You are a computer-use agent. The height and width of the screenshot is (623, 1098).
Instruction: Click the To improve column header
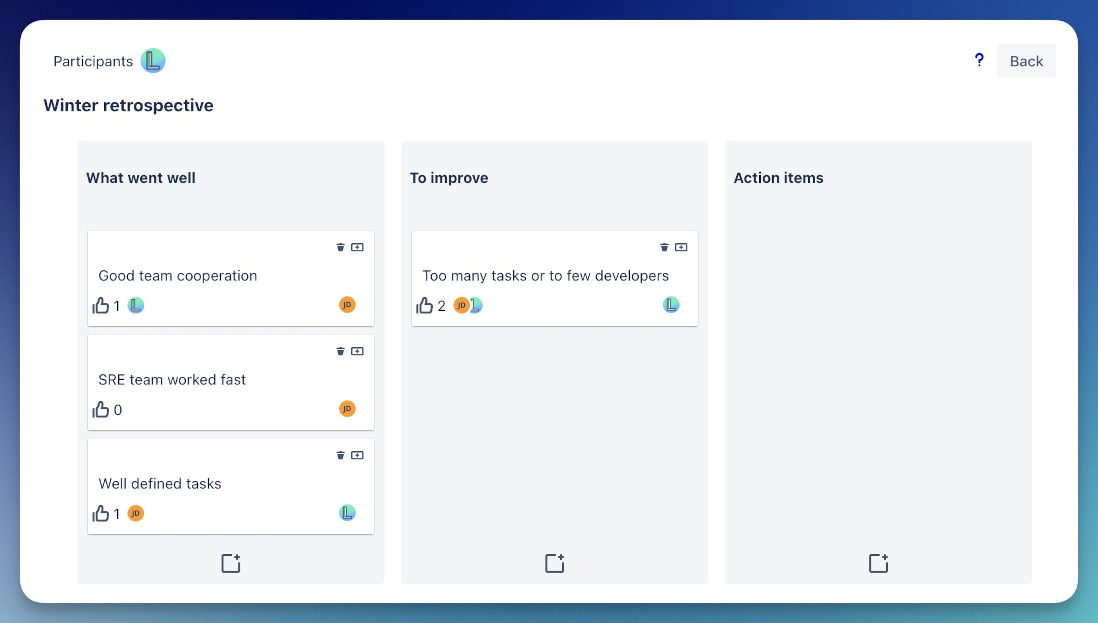tap(449, 178)
